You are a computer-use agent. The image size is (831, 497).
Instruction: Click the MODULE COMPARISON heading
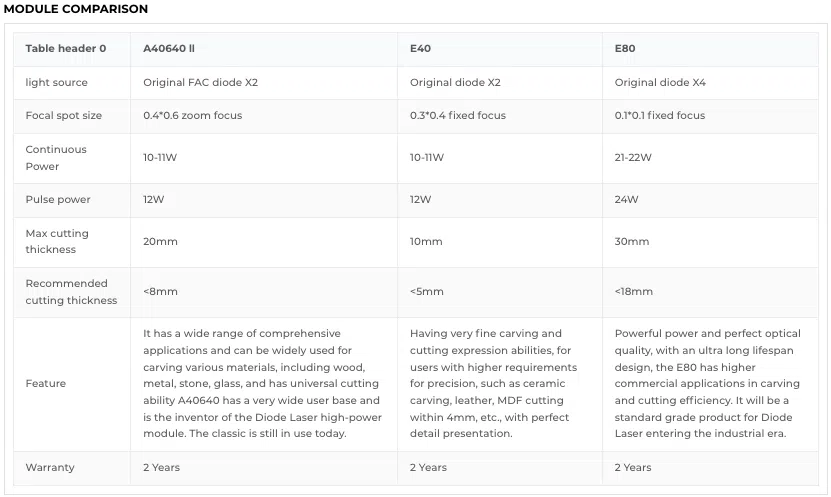pos(76,9)
